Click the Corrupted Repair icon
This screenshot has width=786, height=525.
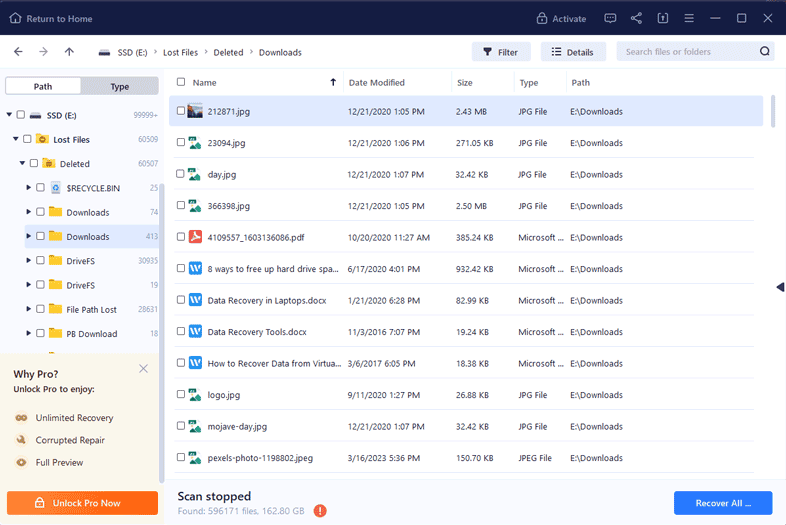tap(21, 440)
